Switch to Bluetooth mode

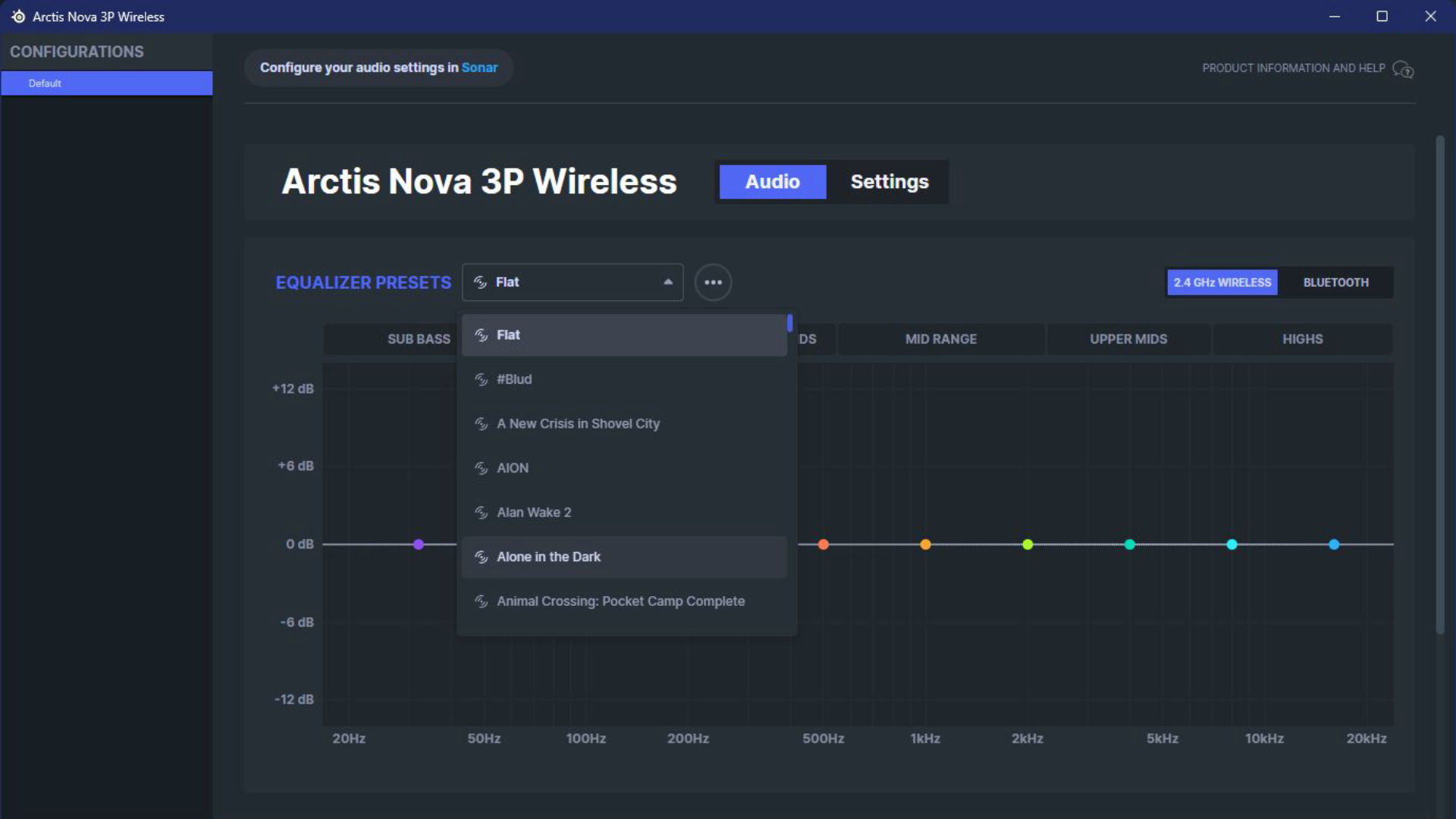(1335, 282)
